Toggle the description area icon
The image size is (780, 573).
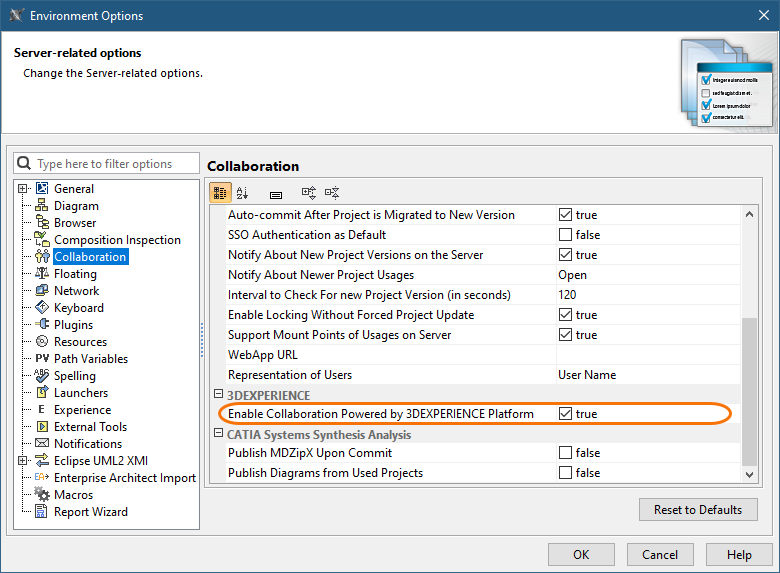click(276, 193)
